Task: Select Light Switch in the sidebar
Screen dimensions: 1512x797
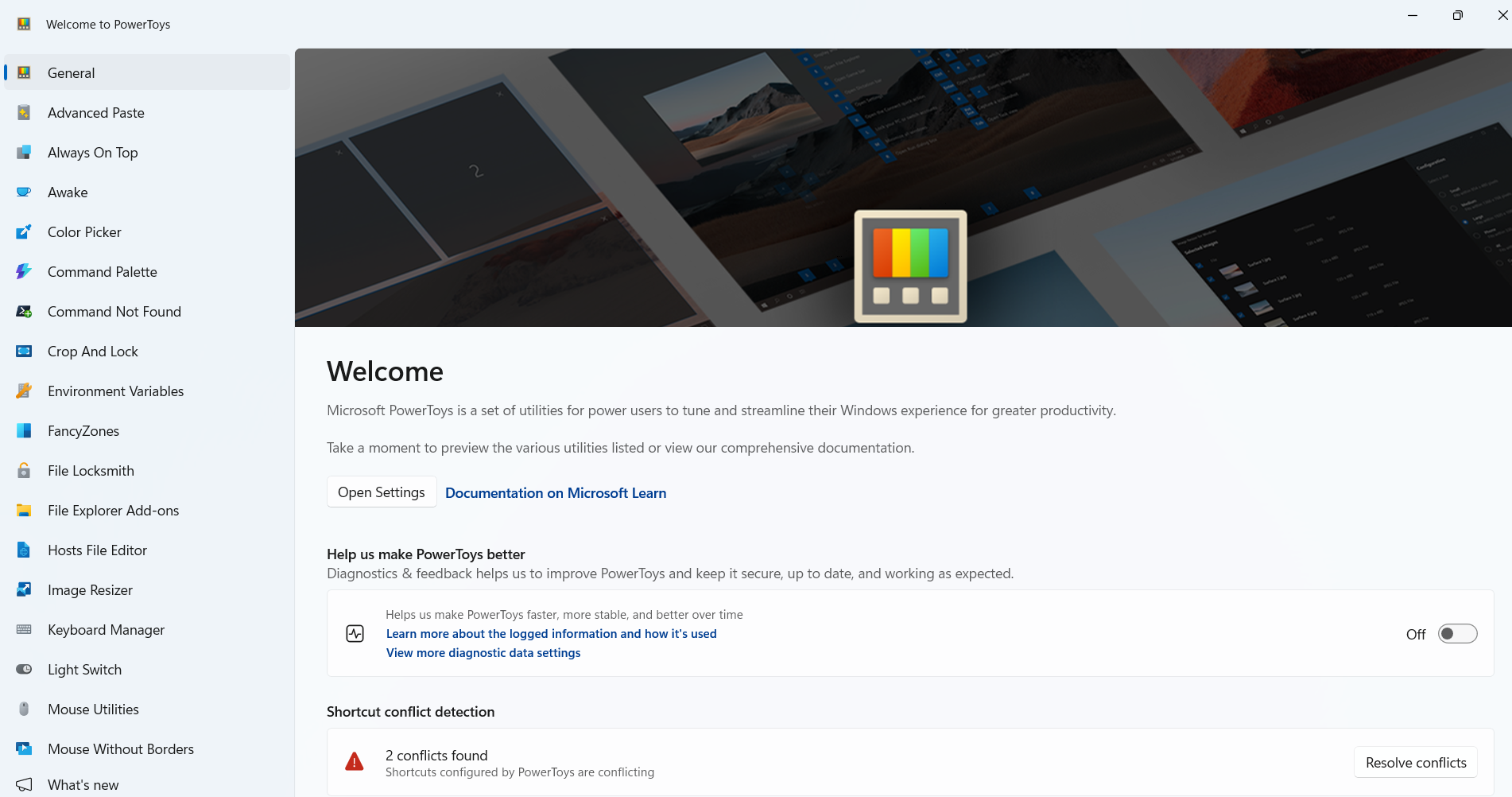Action: [147, 669]
